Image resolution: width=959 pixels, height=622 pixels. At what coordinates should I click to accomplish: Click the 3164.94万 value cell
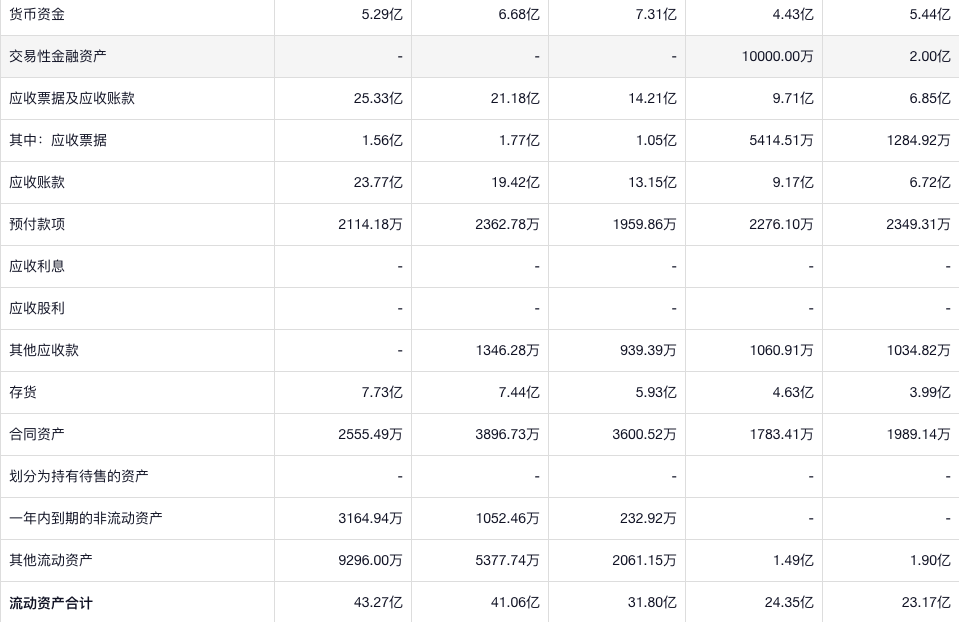point(370,518)
